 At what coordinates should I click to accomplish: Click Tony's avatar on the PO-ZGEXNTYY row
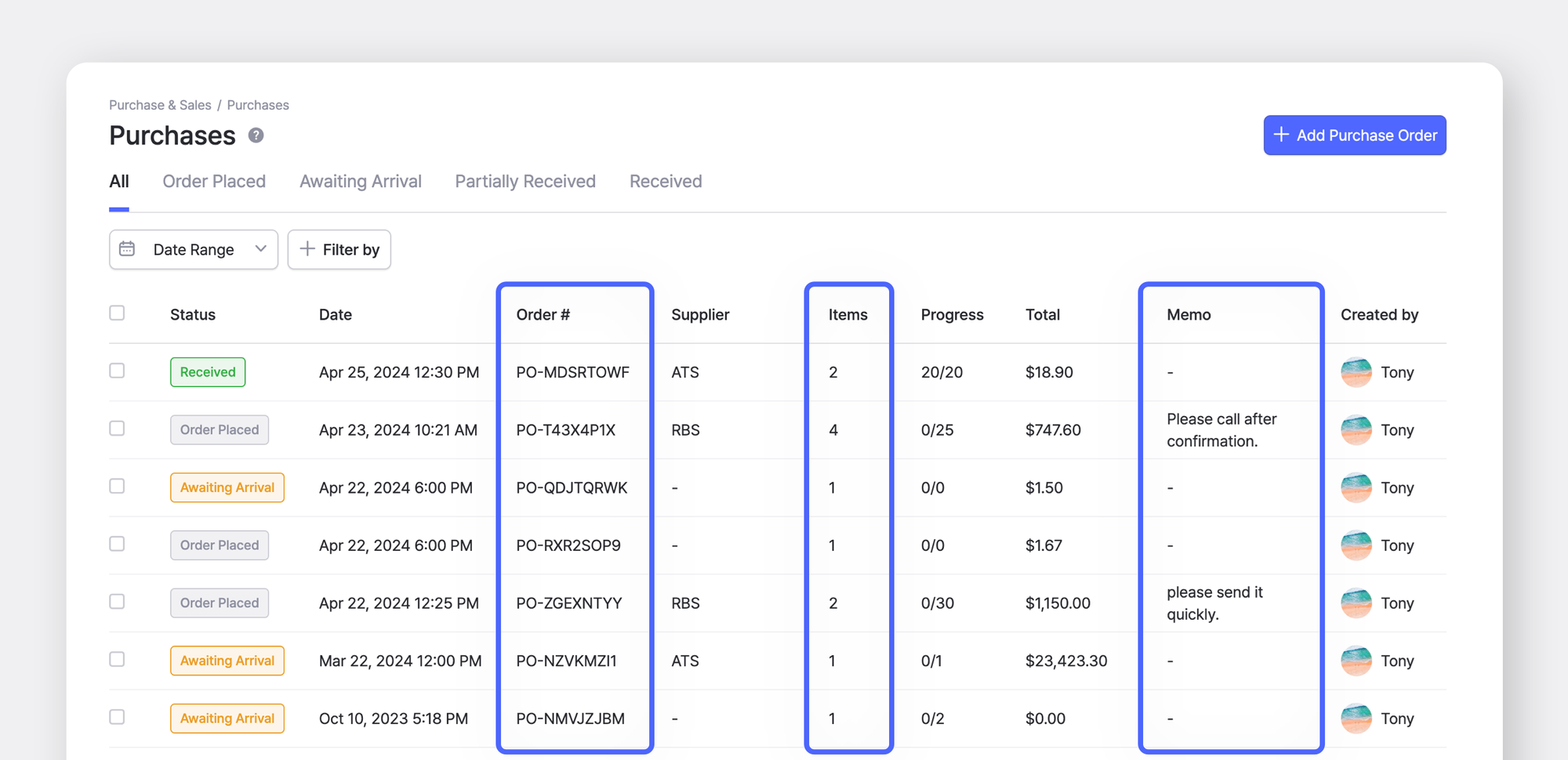tap(1356, 603)
